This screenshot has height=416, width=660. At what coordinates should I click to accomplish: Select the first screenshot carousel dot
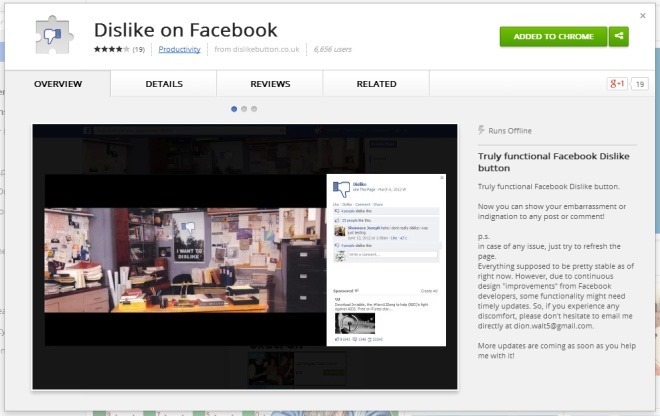coord(234,108)
